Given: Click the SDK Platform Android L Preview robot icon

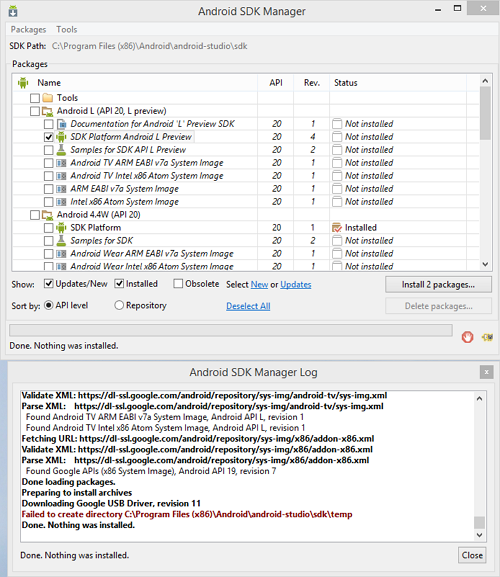Looking at the screenshot, I should 61,137.
